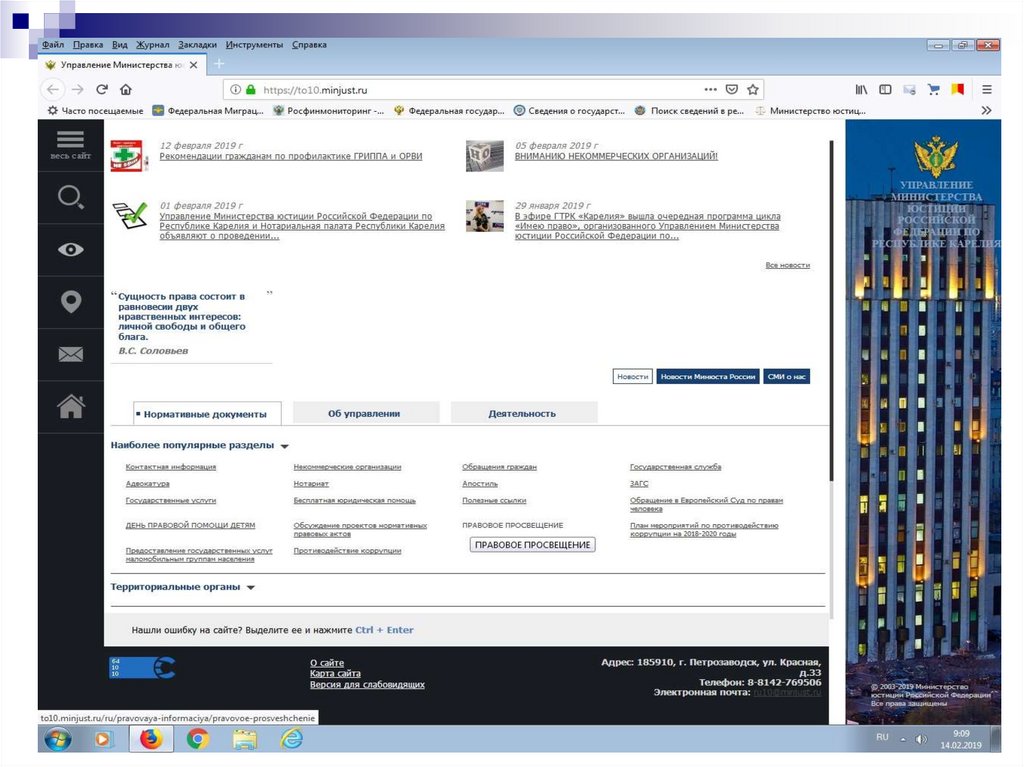Click the search magnifier sidebar icon
1024x767 pixels.
(x=70, y=197)
